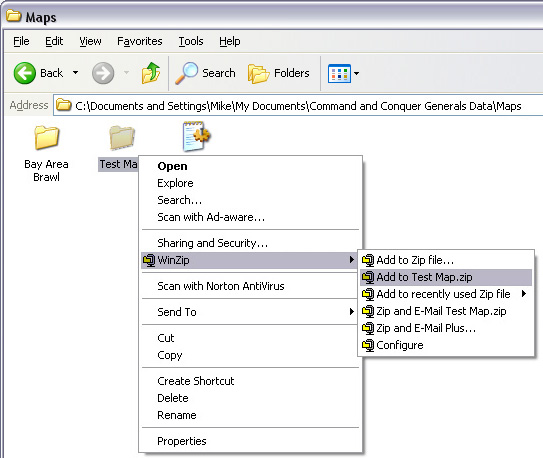The height and width of the screenshot is (458, 543).
Task: Expand the Back history dropdown arrow
Action: [x=75, y=73]
